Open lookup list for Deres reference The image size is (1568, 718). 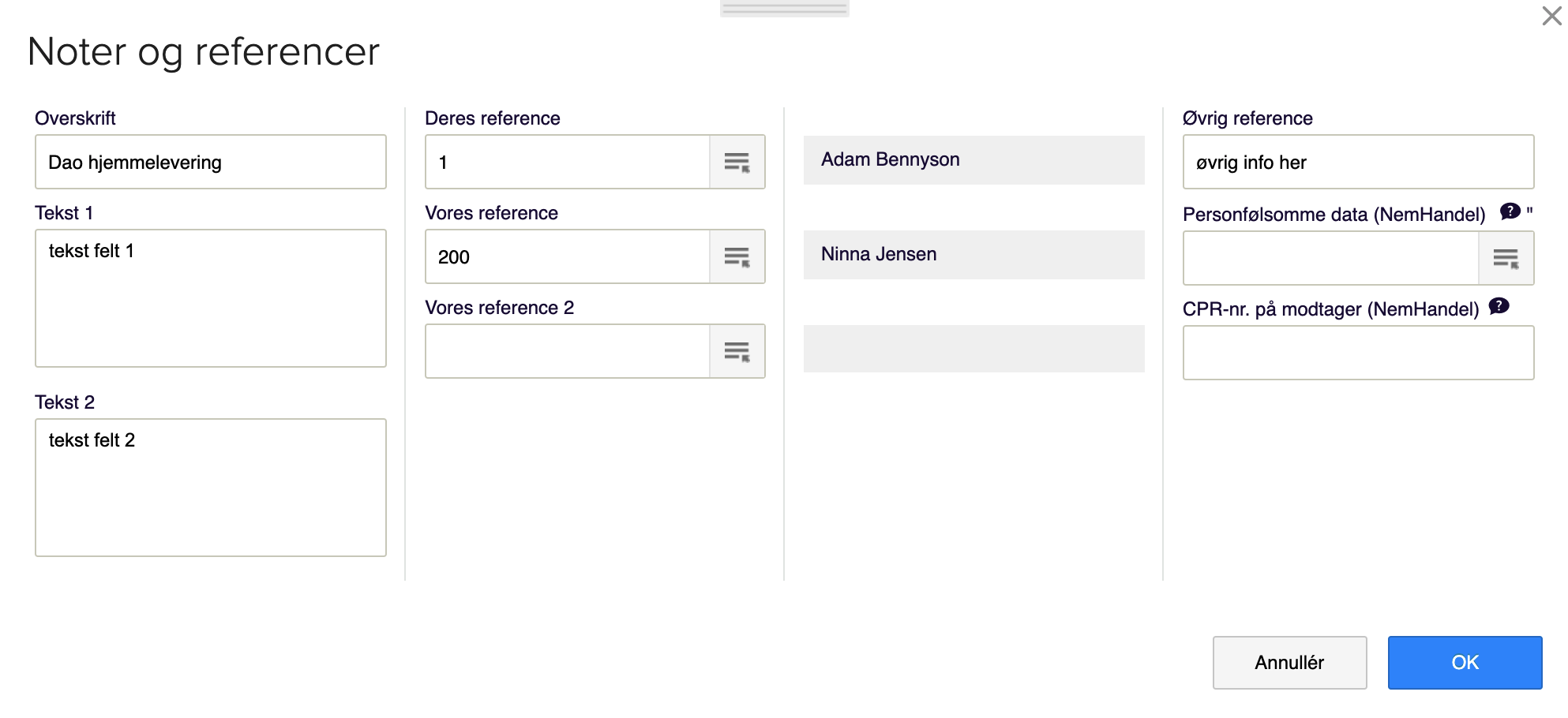point(737,162)
